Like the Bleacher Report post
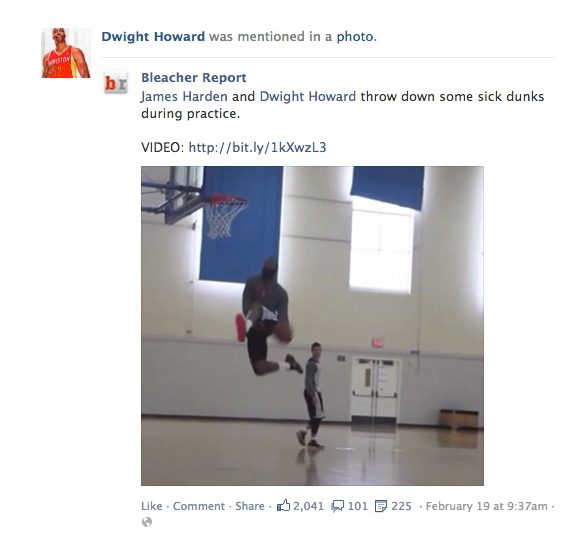Viewport: 585px width, 553px height. tap(151, 506)
